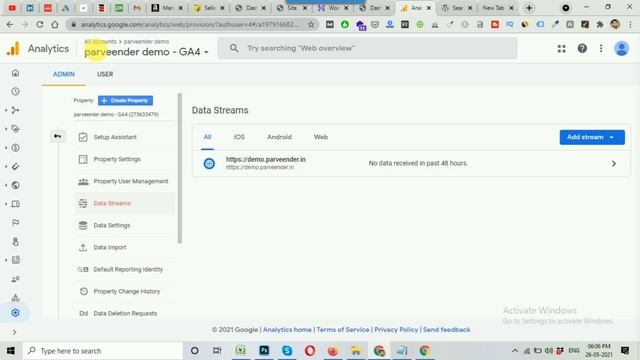Open Task View on the taskbar

coord(217,351)
